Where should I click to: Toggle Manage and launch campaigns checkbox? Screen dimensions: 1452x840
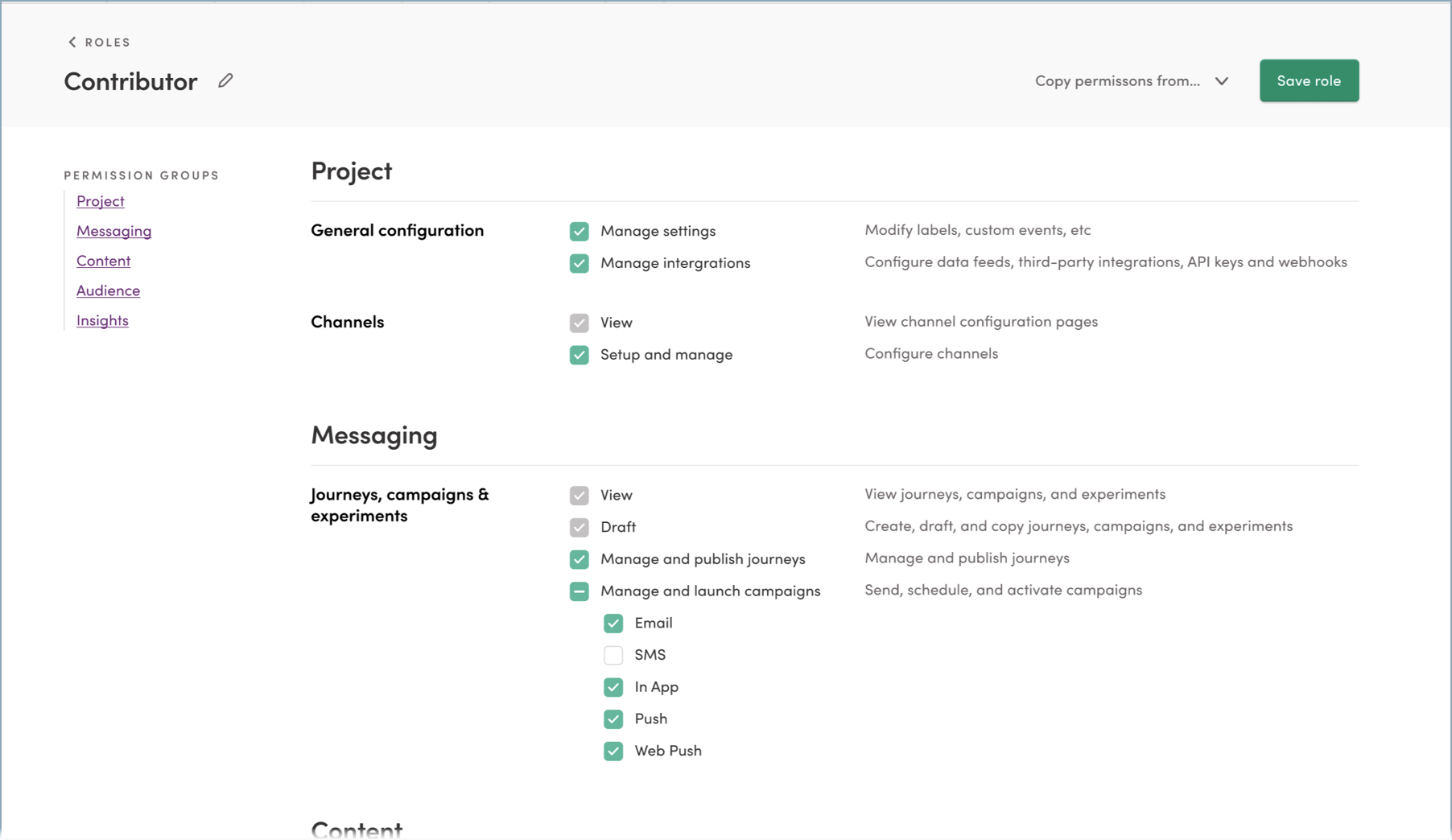point(579,591)
